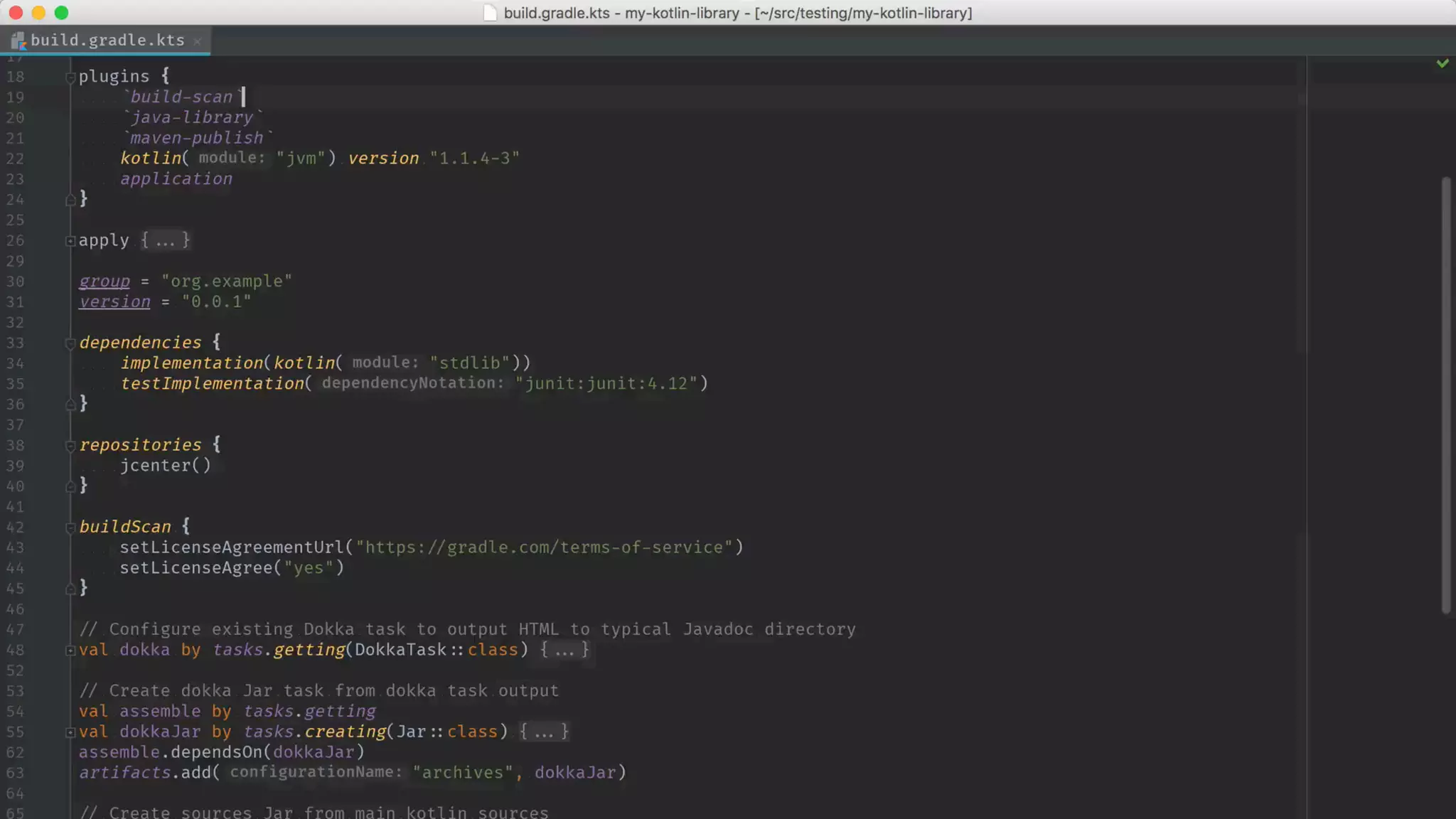Click folded ellipsis placeholder after apply
The height and width of the screenshot is (819, 1456).
(x=165, y=240)
